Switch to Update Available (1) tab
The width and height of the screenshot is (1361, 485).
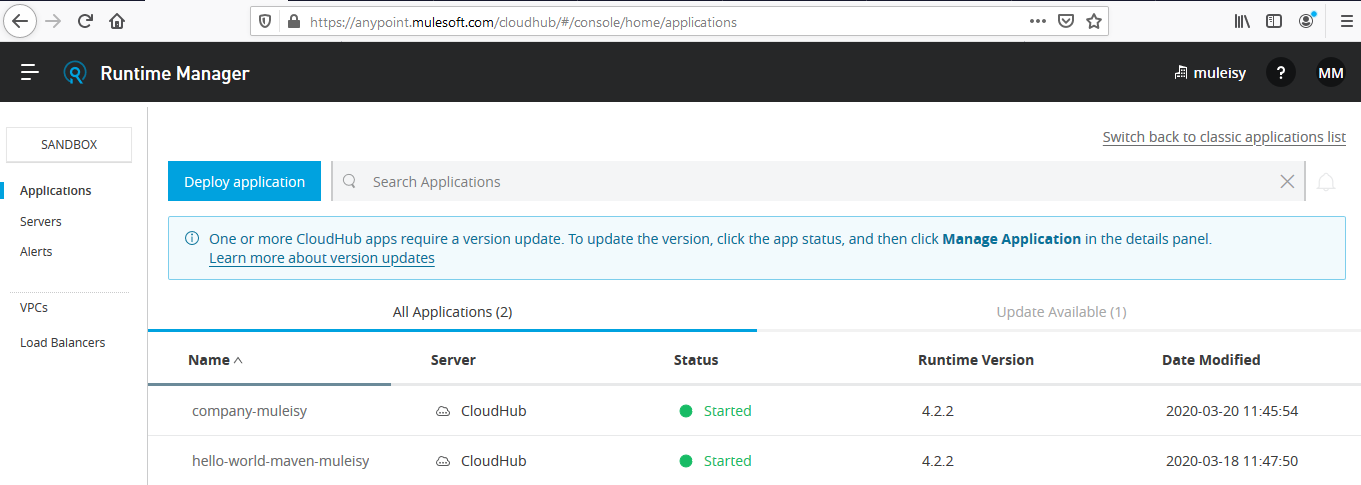tap(1061, 312)
